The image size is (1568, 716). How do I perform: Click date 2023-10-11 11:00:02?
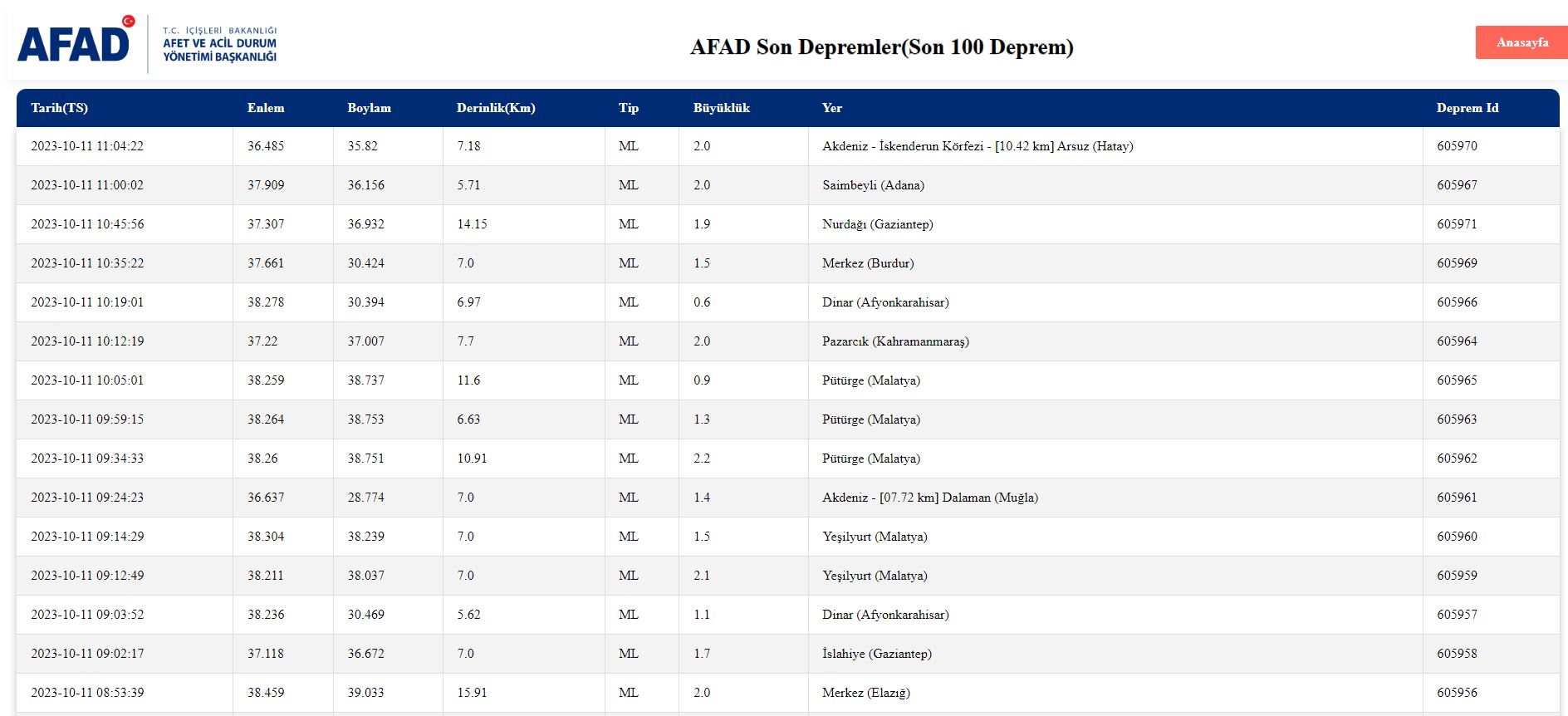(87, 185)
